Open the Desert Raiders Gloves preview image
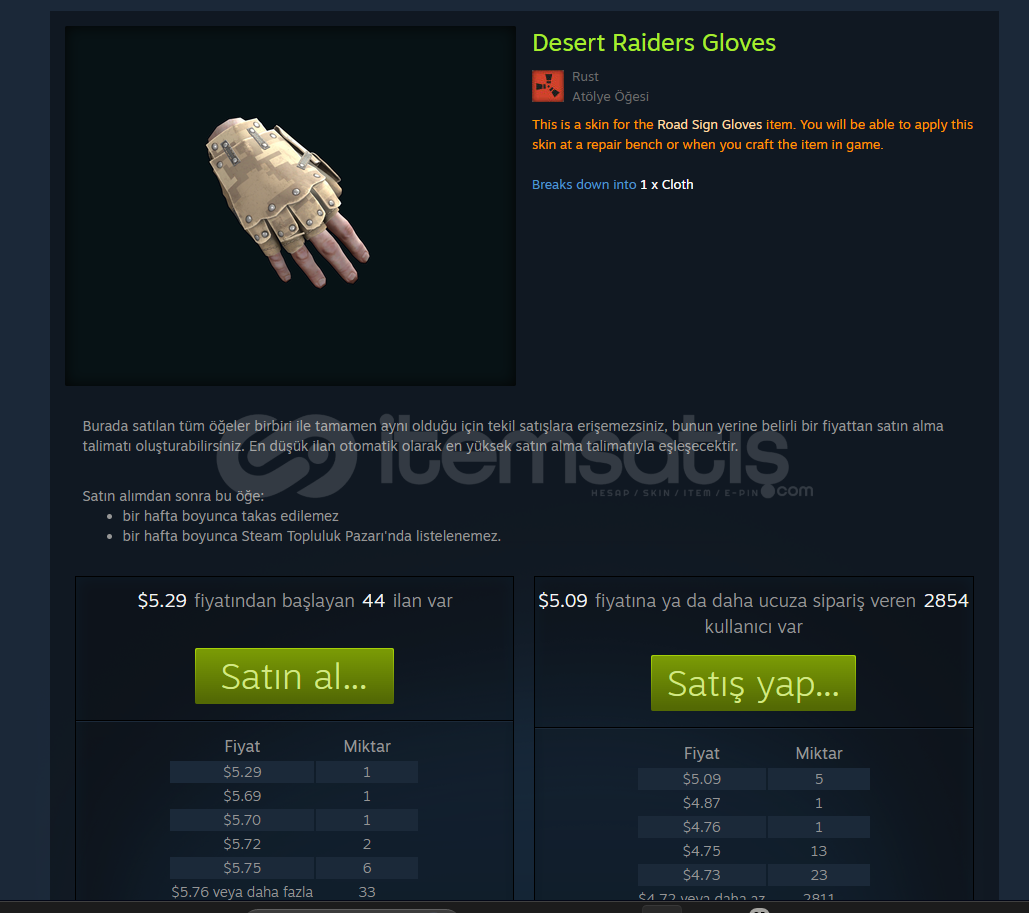This screenshot has width=1029, height=913. [x=290, y=205]
